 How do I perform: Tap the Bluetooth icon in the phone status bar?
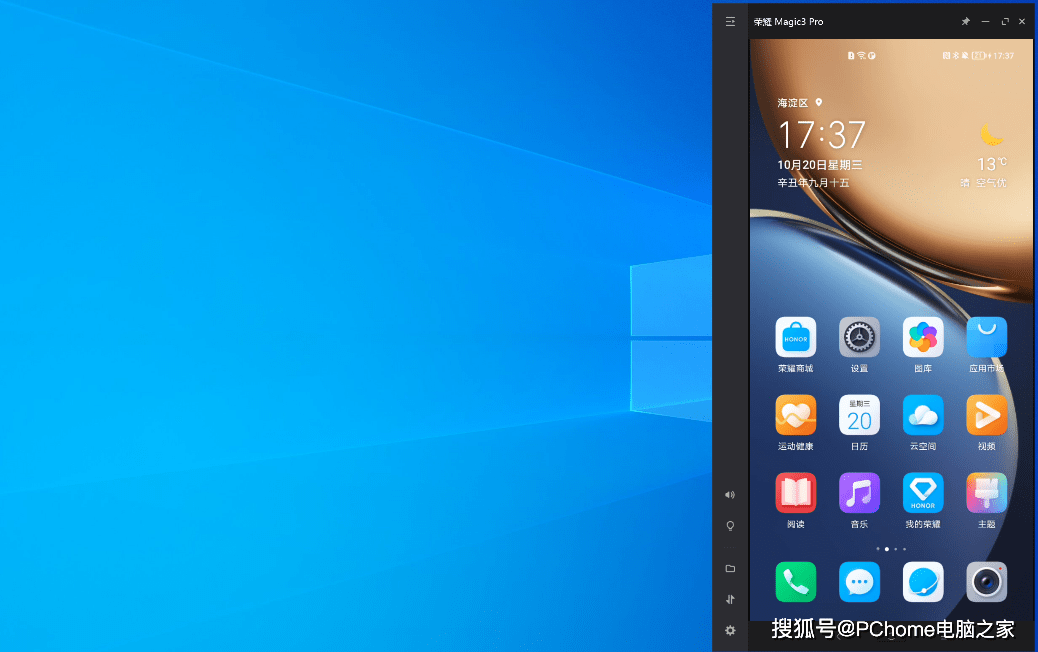(955, 56)
